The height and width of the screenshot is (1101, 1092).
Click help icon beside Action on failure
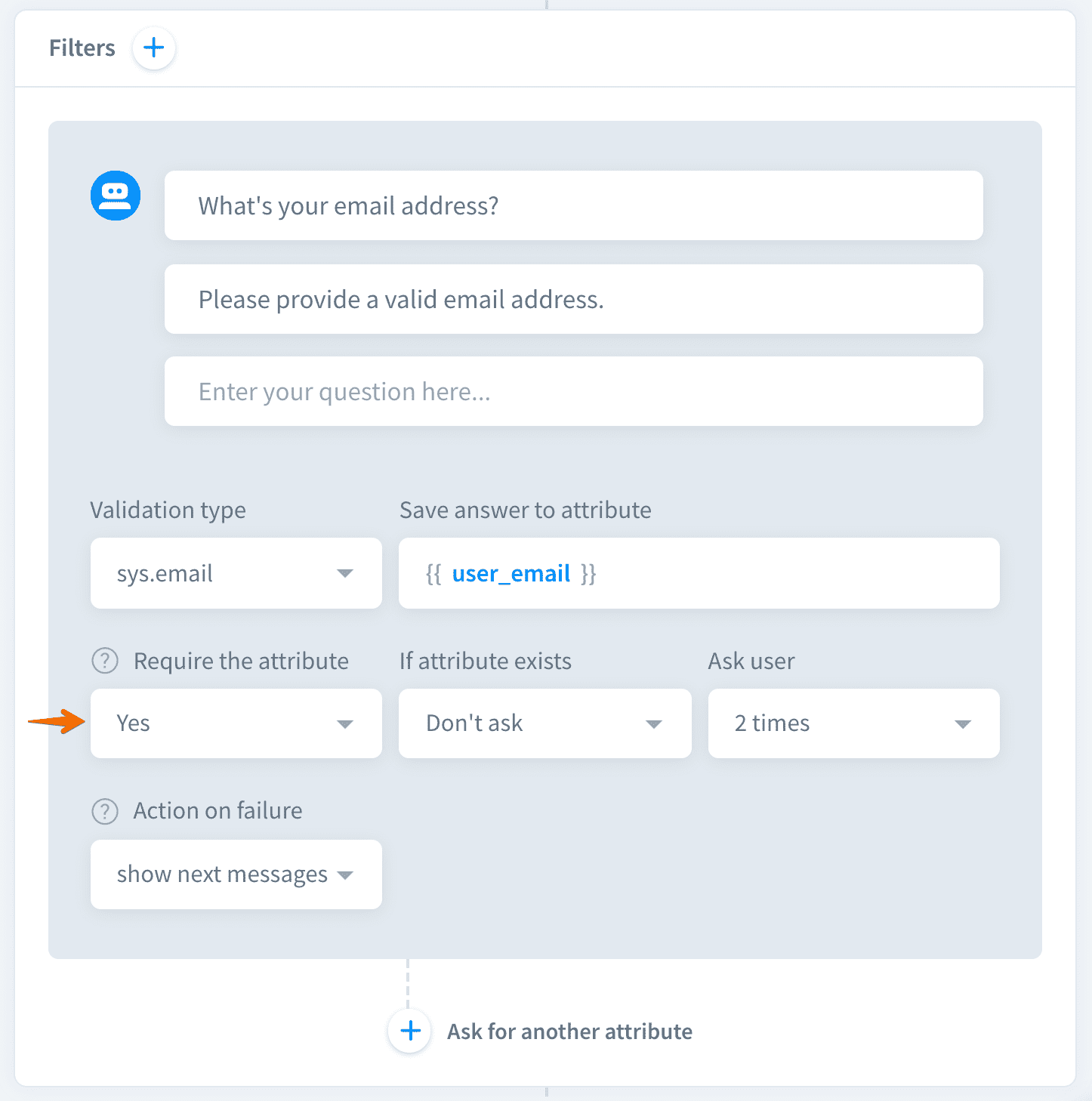click(x=105, y=811)
